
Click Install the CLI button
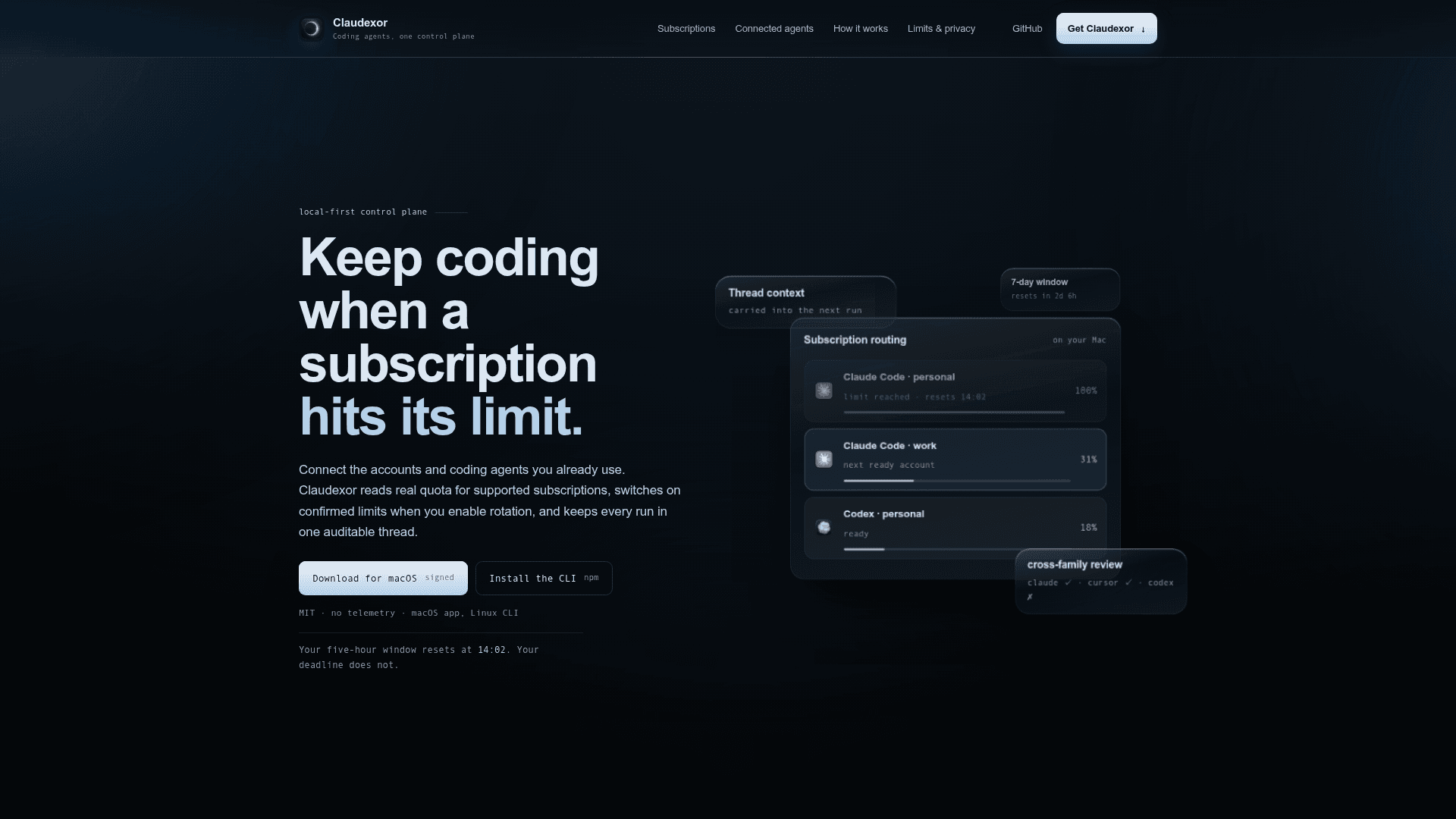[544, 578]
